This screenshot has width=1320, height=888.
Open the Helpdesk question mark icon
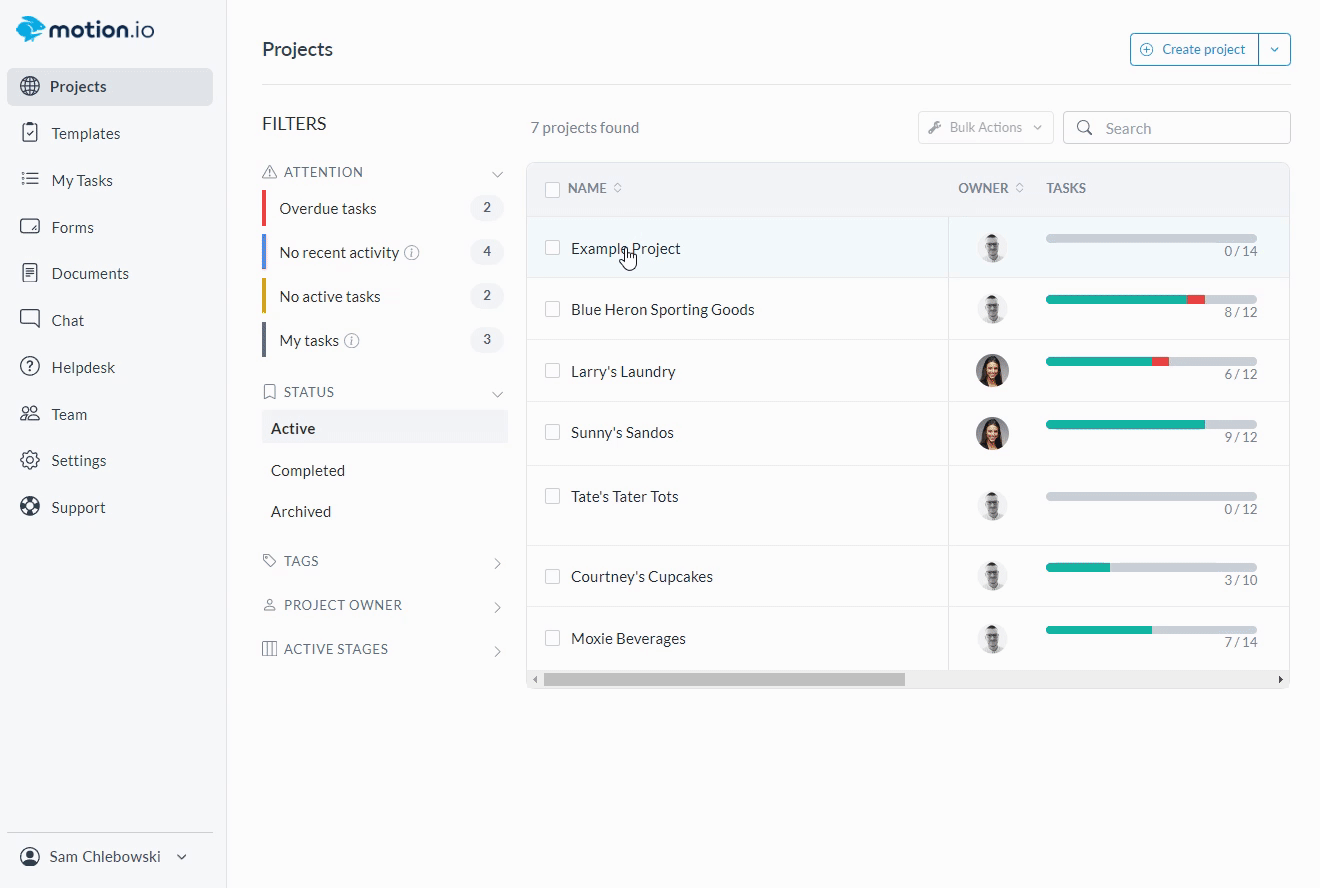30,367
